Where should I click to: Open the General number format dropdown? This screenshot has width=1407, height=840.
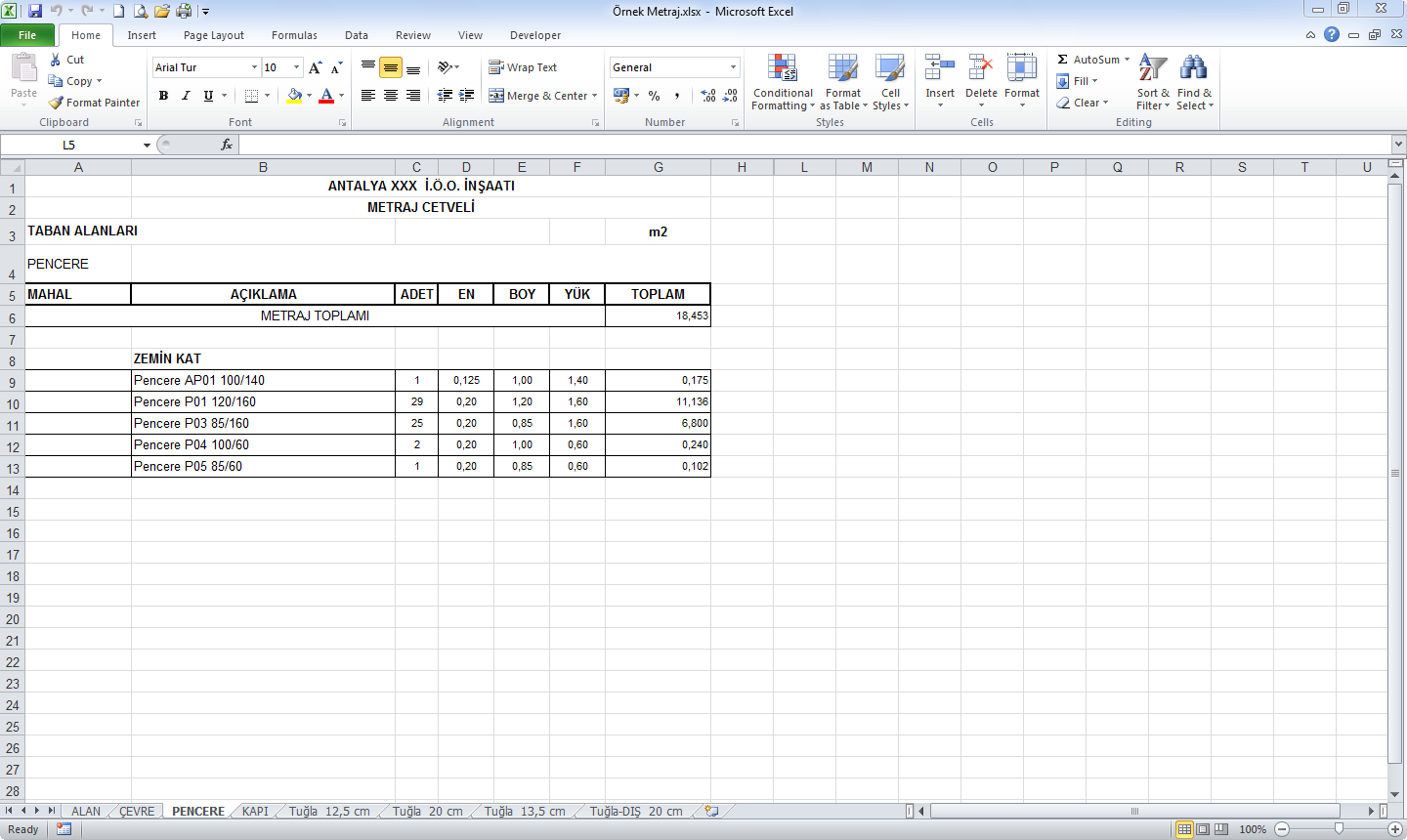point(733,67)
